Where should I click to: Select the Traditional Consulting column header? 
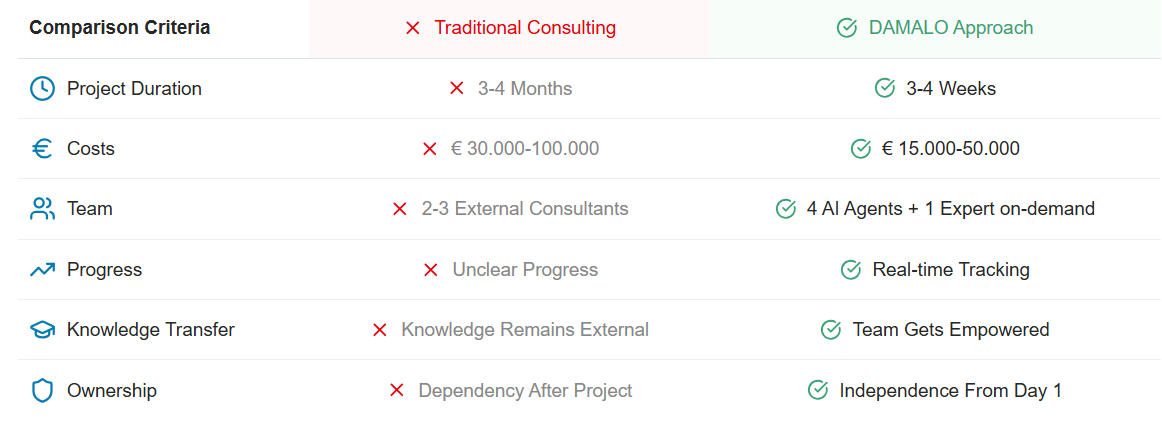pyautogui.click(x=525, y=28)
